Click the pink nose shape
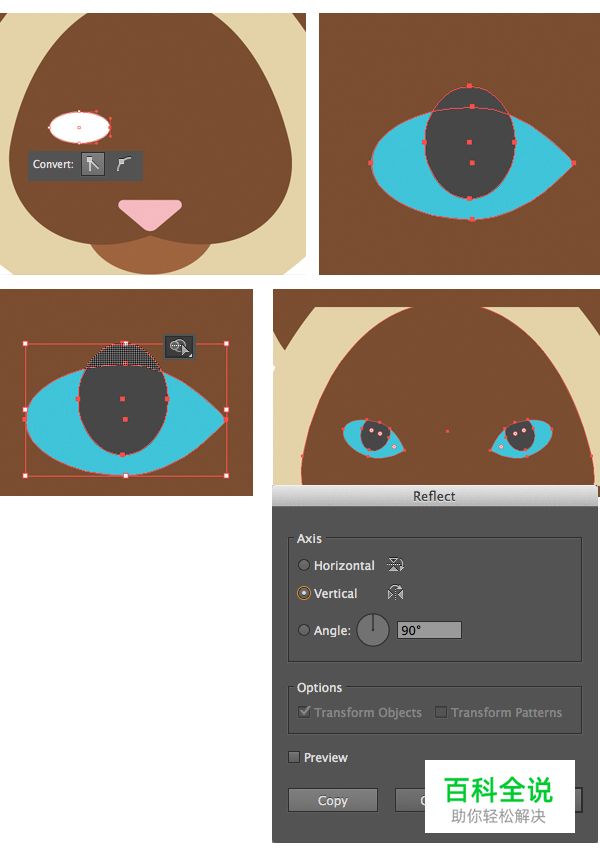This screenshot has width=600, height=858. coord(150,213)
